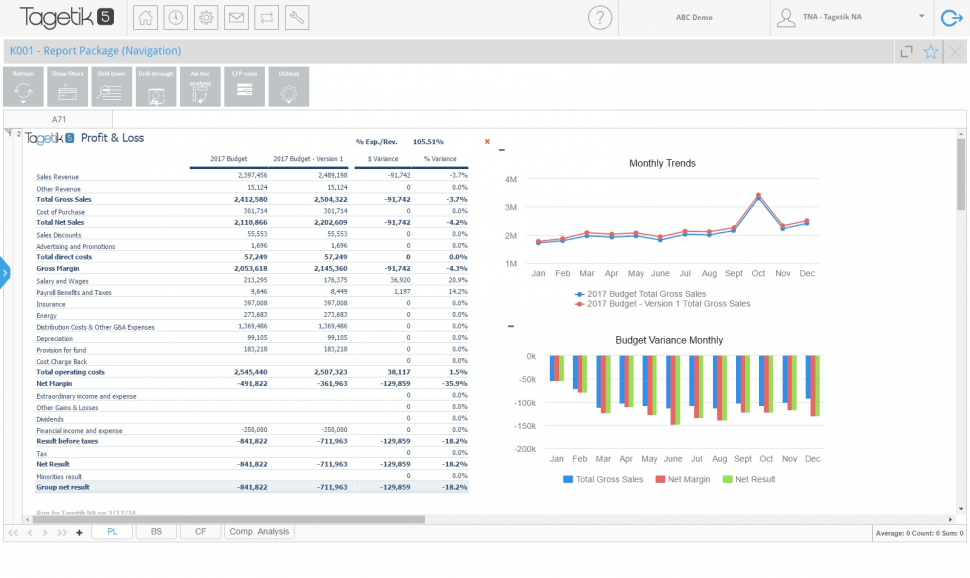Go to the Home page icon
970x578 pixels.
tap(145, 17)
